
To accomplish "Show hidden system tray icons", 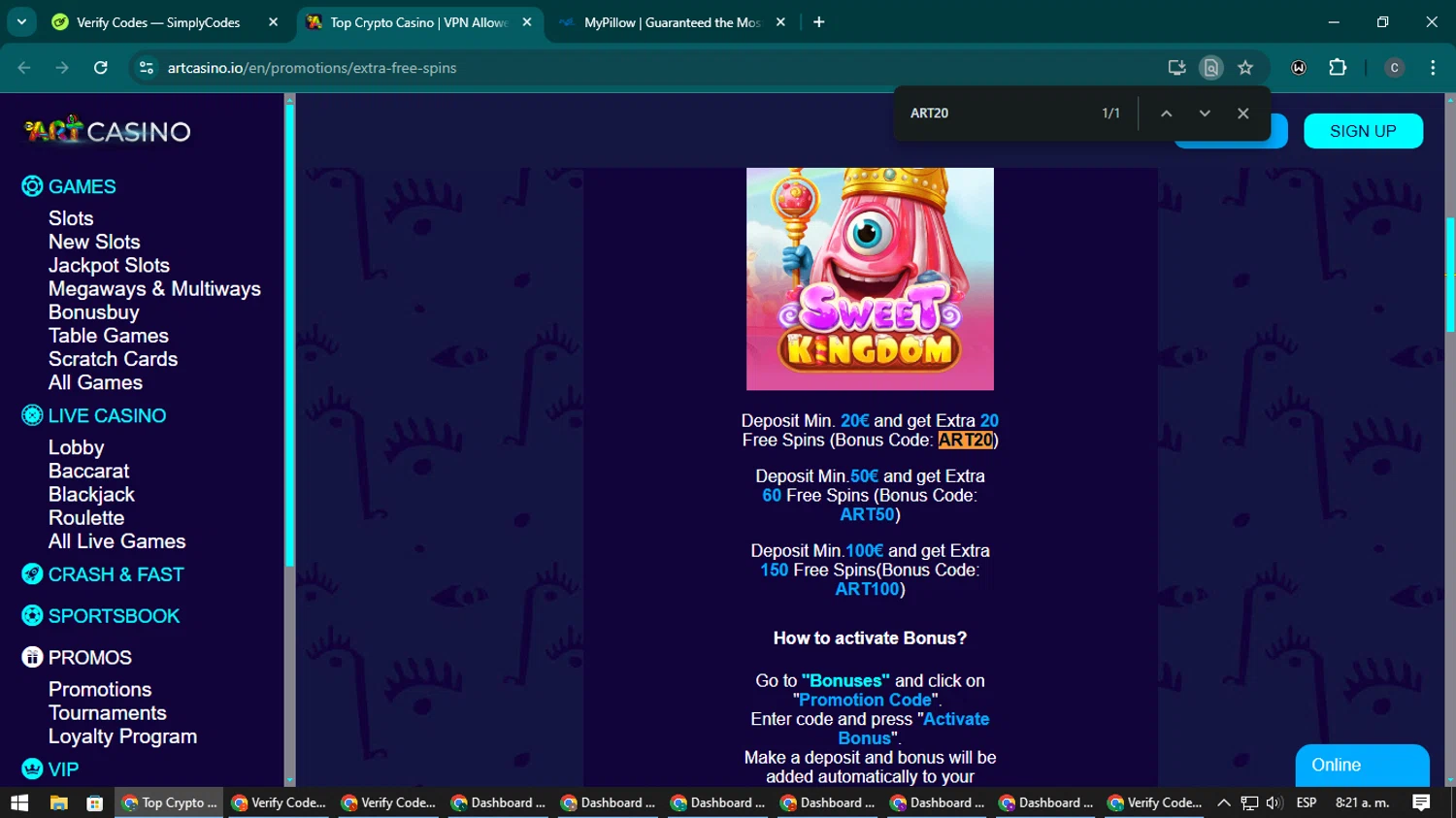I will (1224, 802).
